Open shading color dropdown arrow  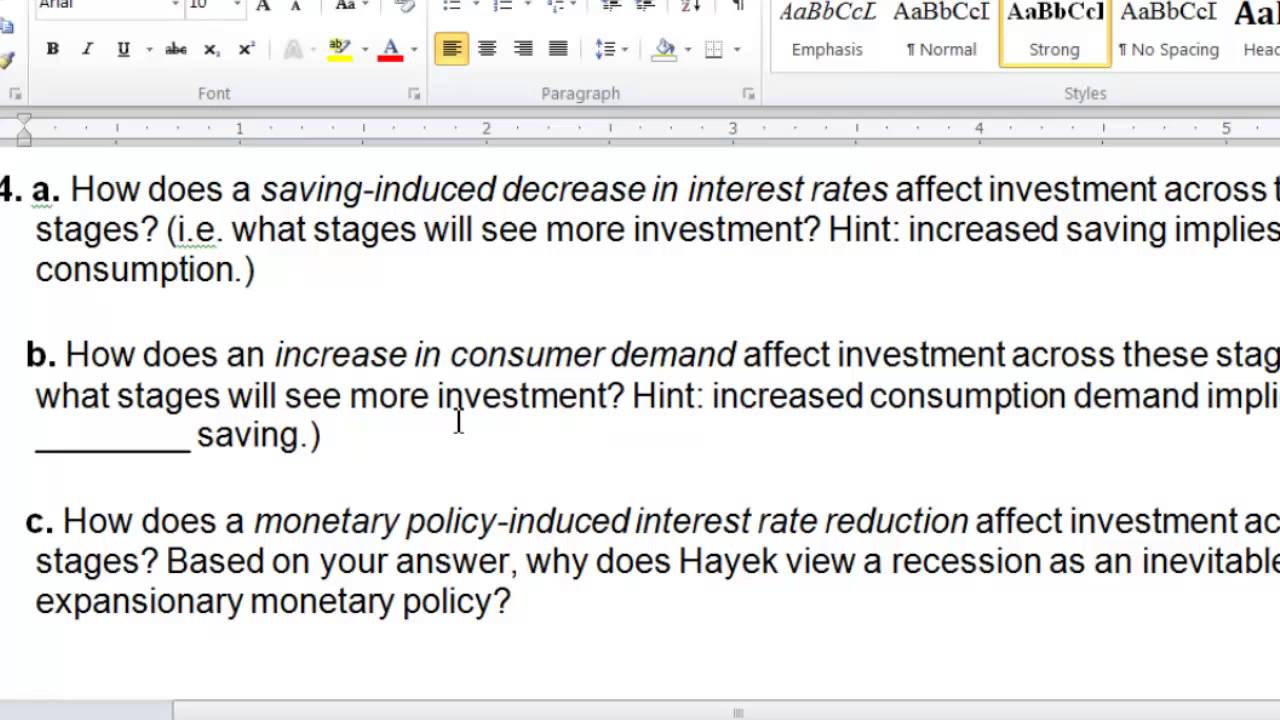tap(687, 49)
